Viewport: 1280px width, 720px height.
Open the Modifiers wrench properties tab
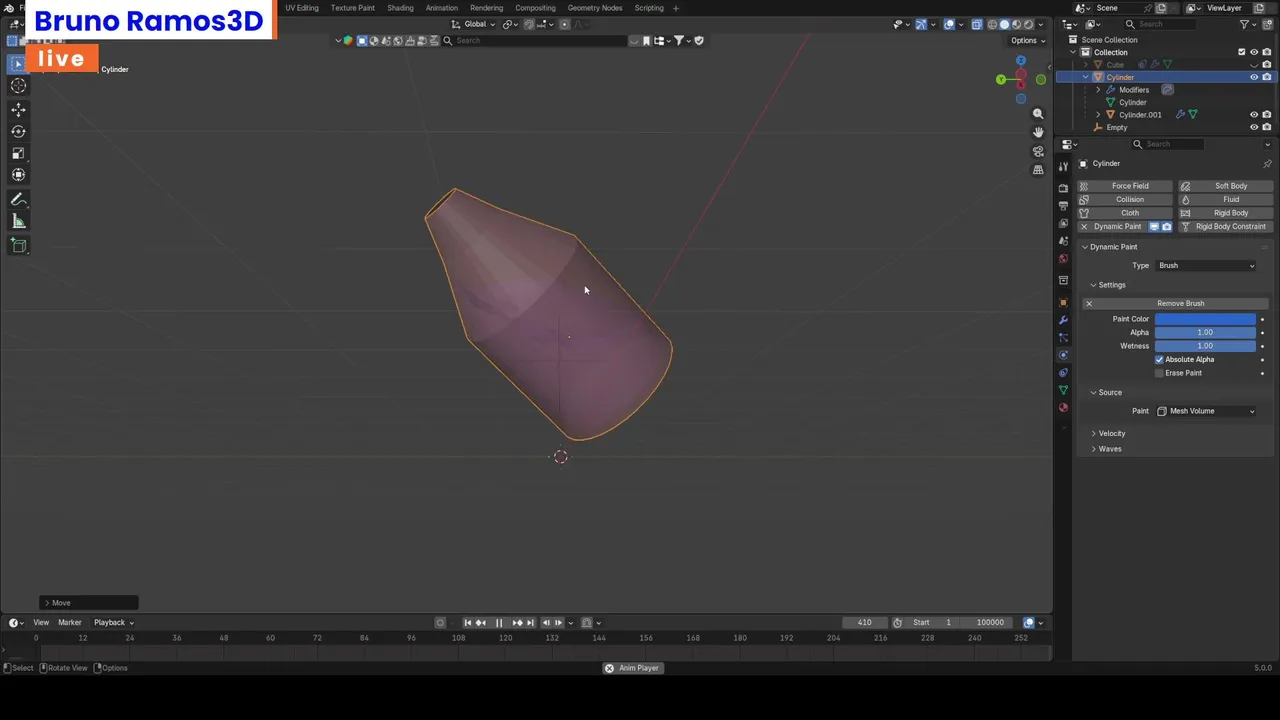pos(1063,320)
